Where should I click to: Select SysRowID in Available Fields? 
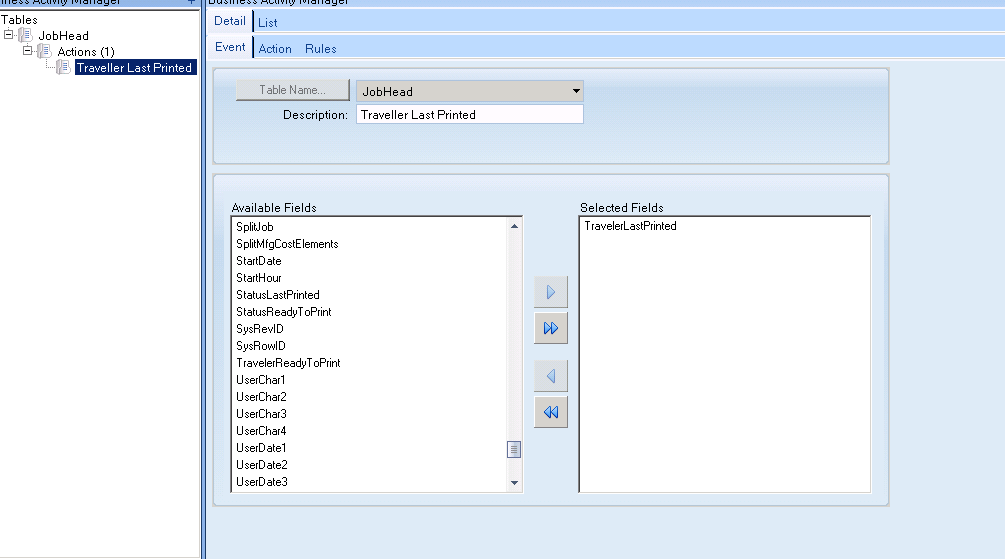(x=261, y=346)
